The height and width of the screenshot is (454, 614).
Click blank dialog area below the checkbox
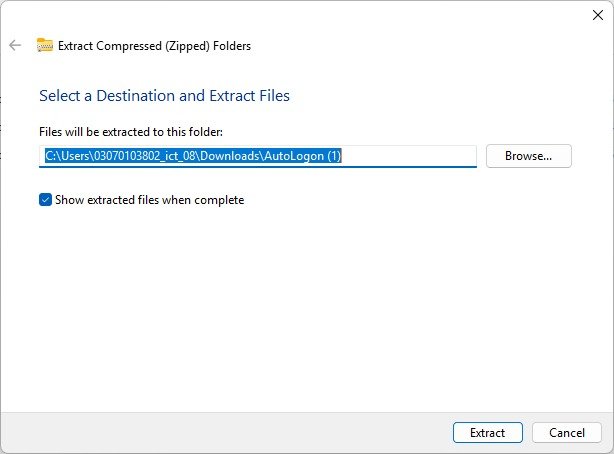300,300
